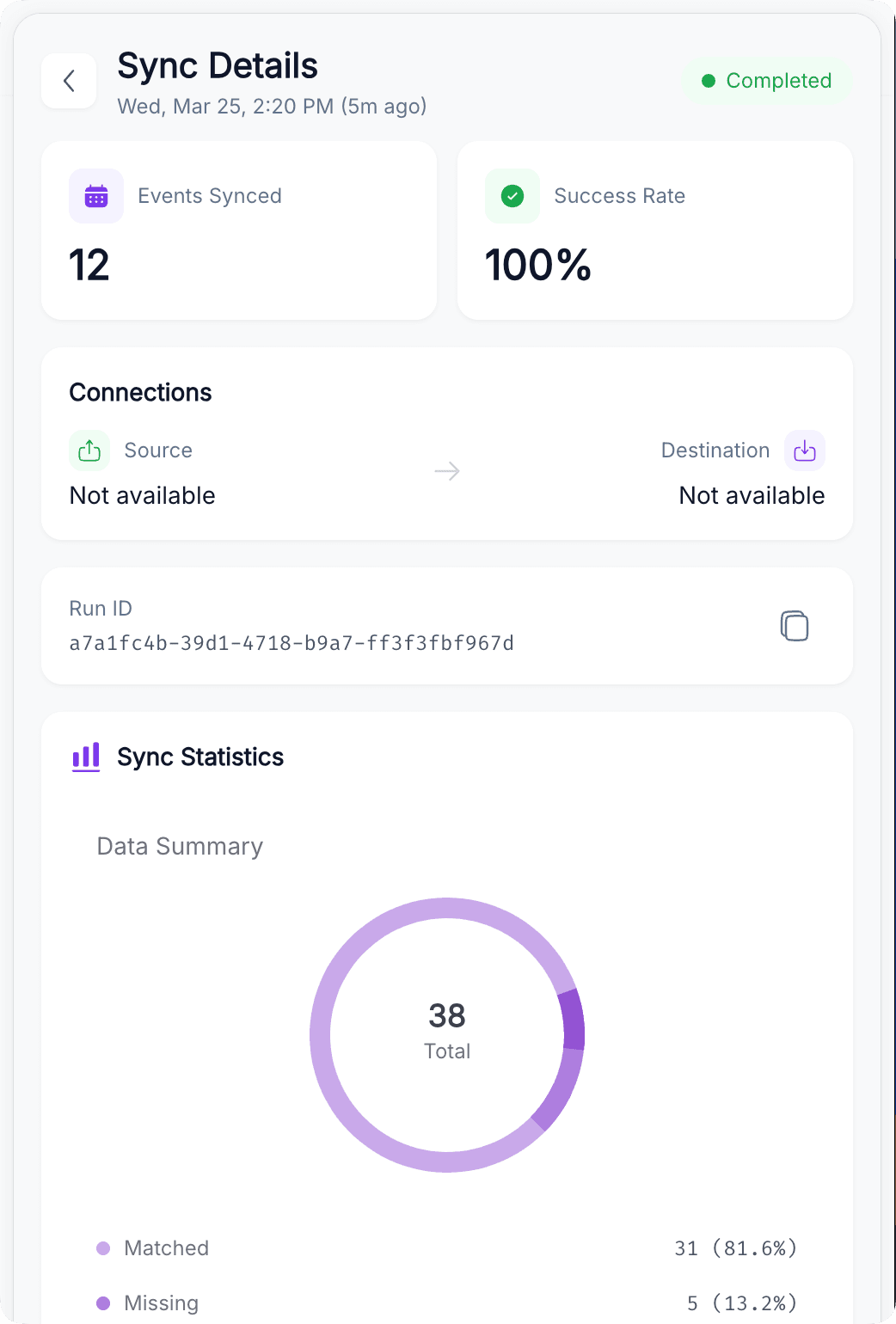Select the Destination connection download icon
Viewport: 896px width, 1324px height.
[804, 450]
